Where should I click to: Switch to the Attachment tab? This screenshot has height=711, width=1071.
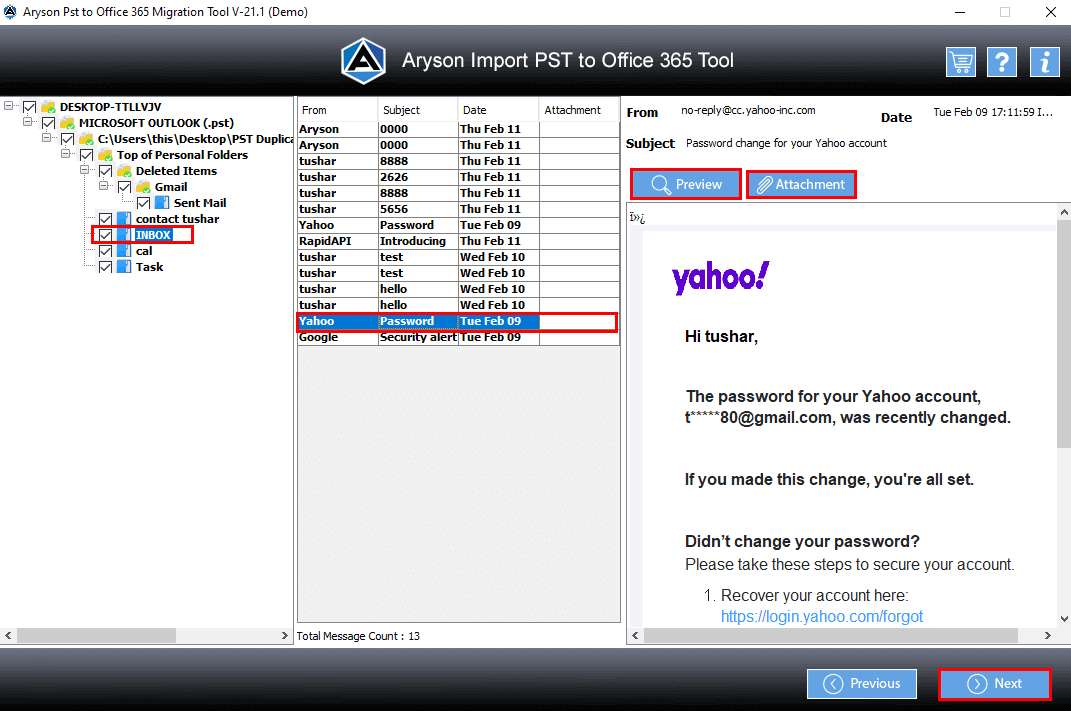[801, 184]
